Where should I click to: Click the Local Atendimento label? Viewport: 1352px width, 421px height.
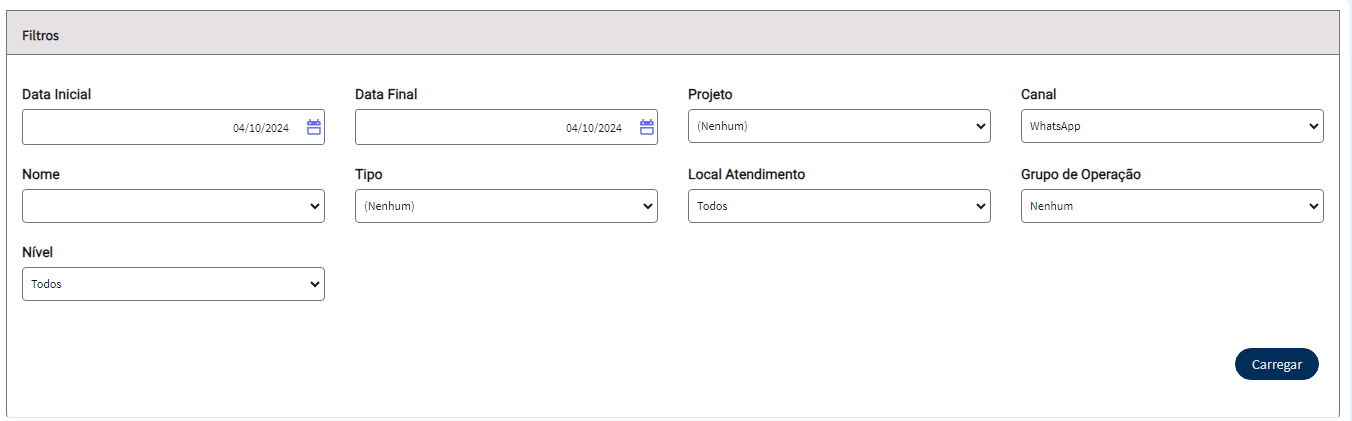[x=746, y=174]
